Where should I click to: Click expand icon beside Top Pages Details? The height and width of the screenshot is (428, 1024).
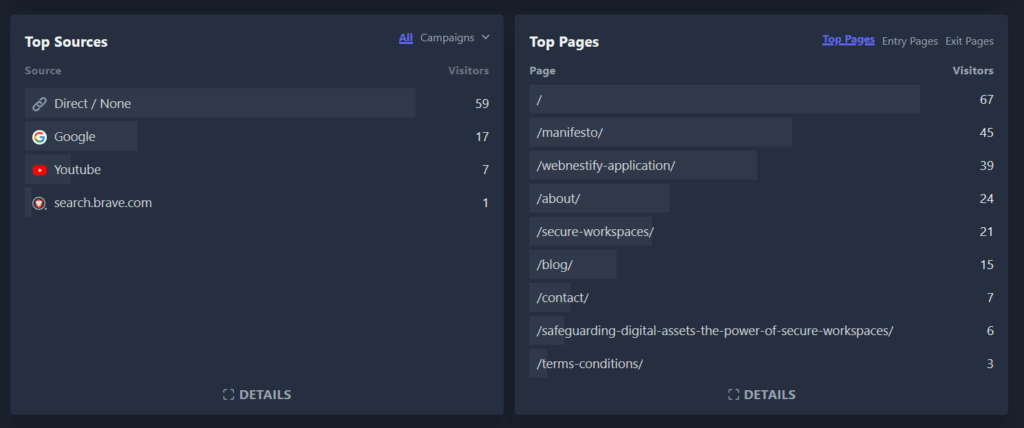733,395
